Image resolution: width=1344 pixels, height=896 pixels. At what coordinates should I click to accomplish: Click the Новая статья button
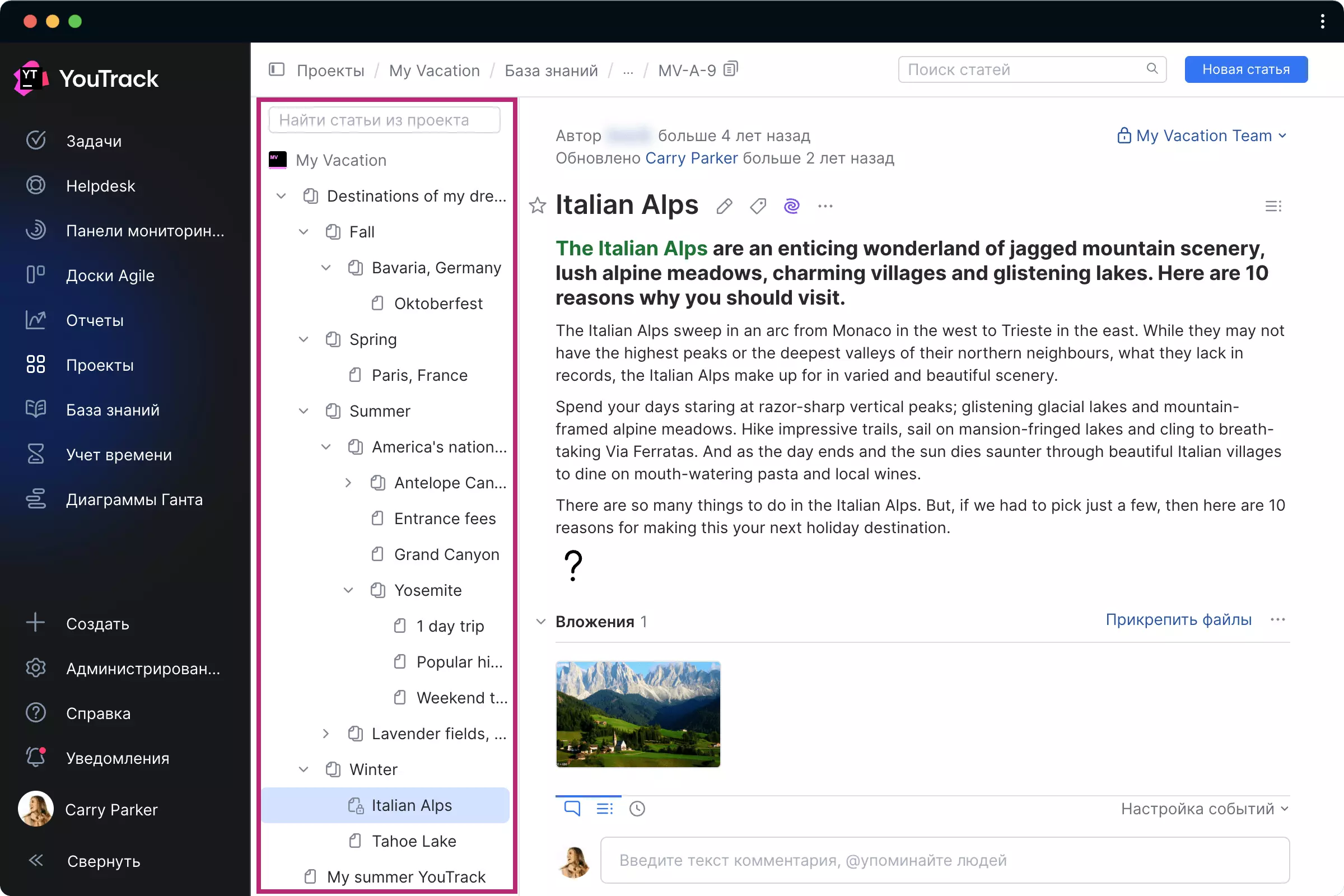pyautogui.click(x=1245, y=69)
